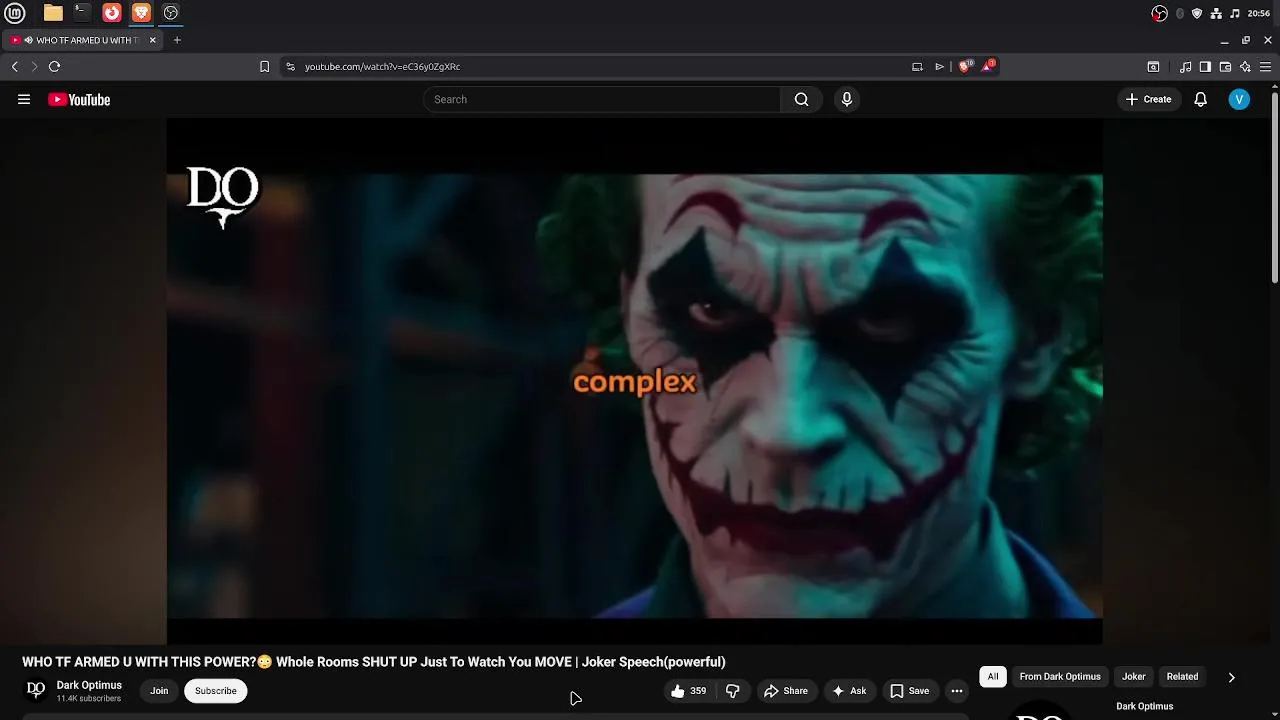This screenshot has height=720, width=1280.
Task: Open the browser search-tabs icon
Action: pyautogui.click(x=1153, y=66)
